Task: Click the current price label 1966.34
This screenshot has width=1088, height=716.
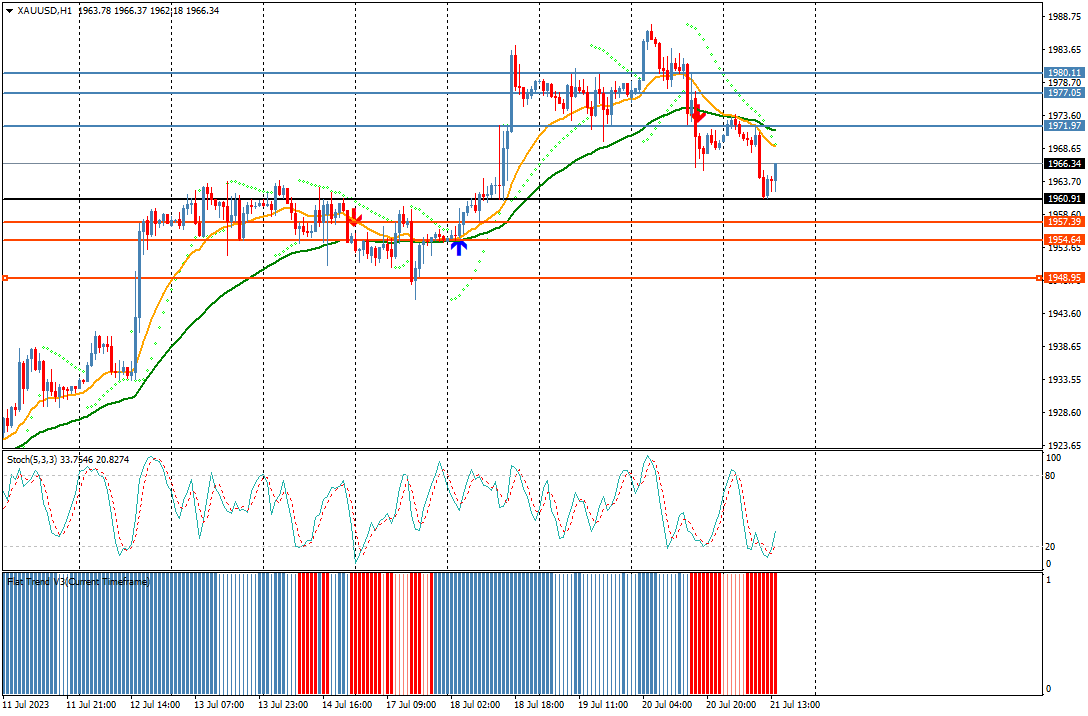Action: (1064, 164)
